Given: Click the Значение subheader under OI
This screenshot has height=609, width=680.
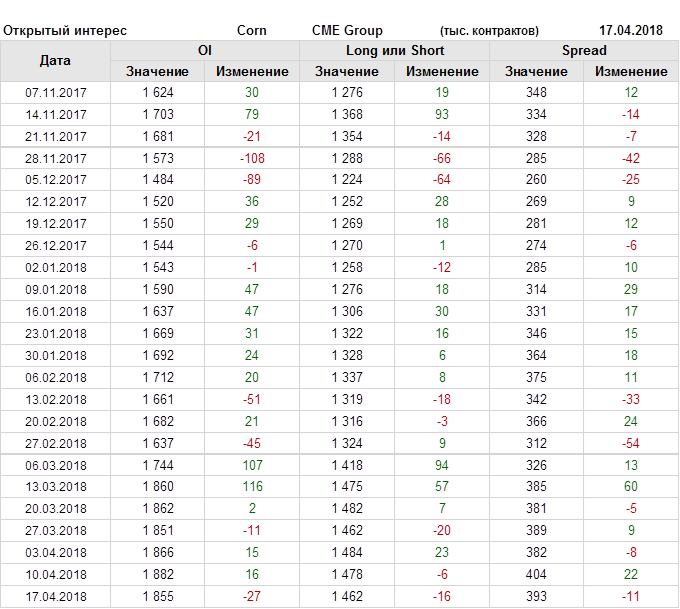Looking at the screenshot, I should coord(157,71).
